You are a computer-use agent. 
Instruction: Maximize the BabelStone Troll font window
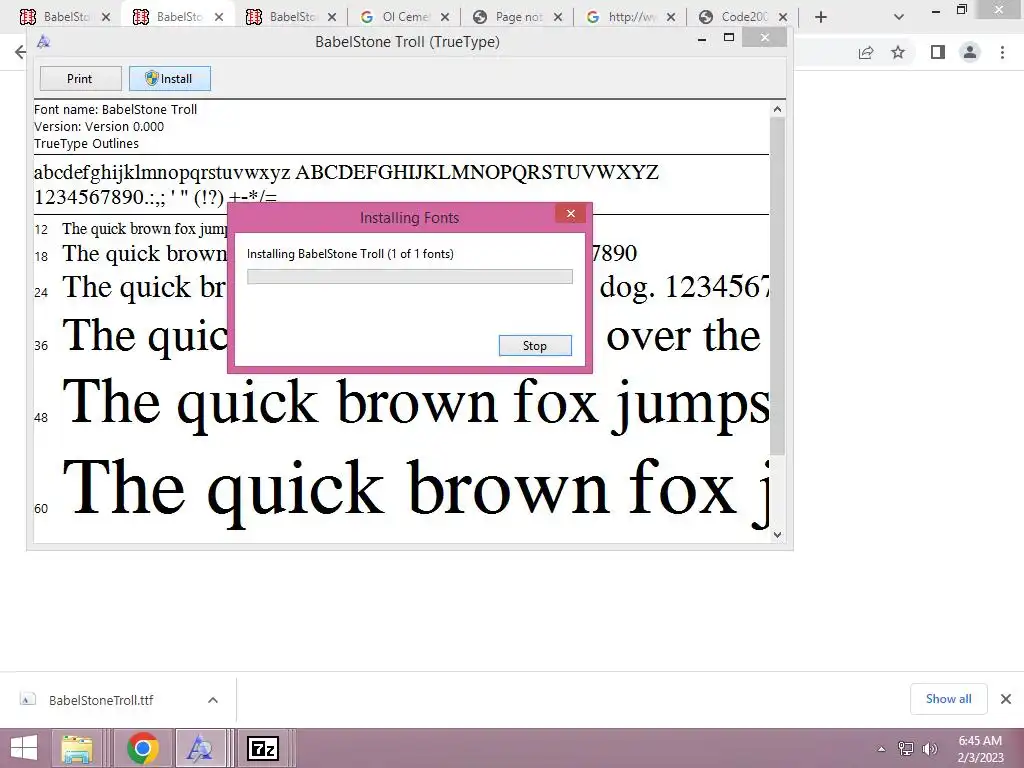point(729,38)
